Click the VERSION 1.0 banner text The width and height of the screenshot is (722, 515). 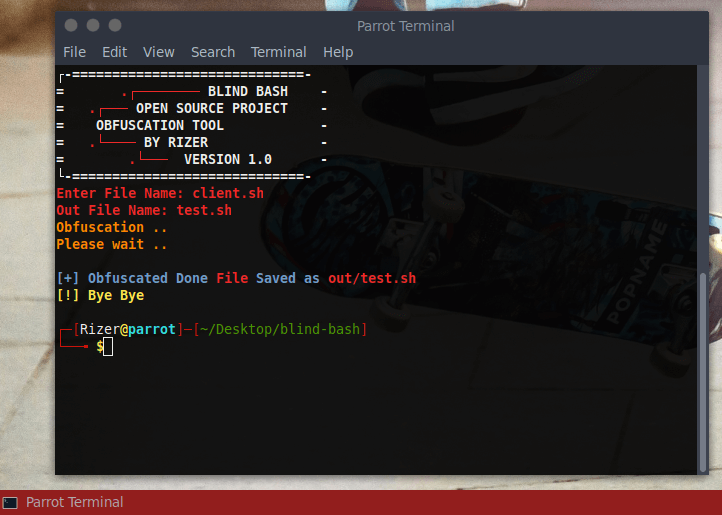[x=228, y=159]
